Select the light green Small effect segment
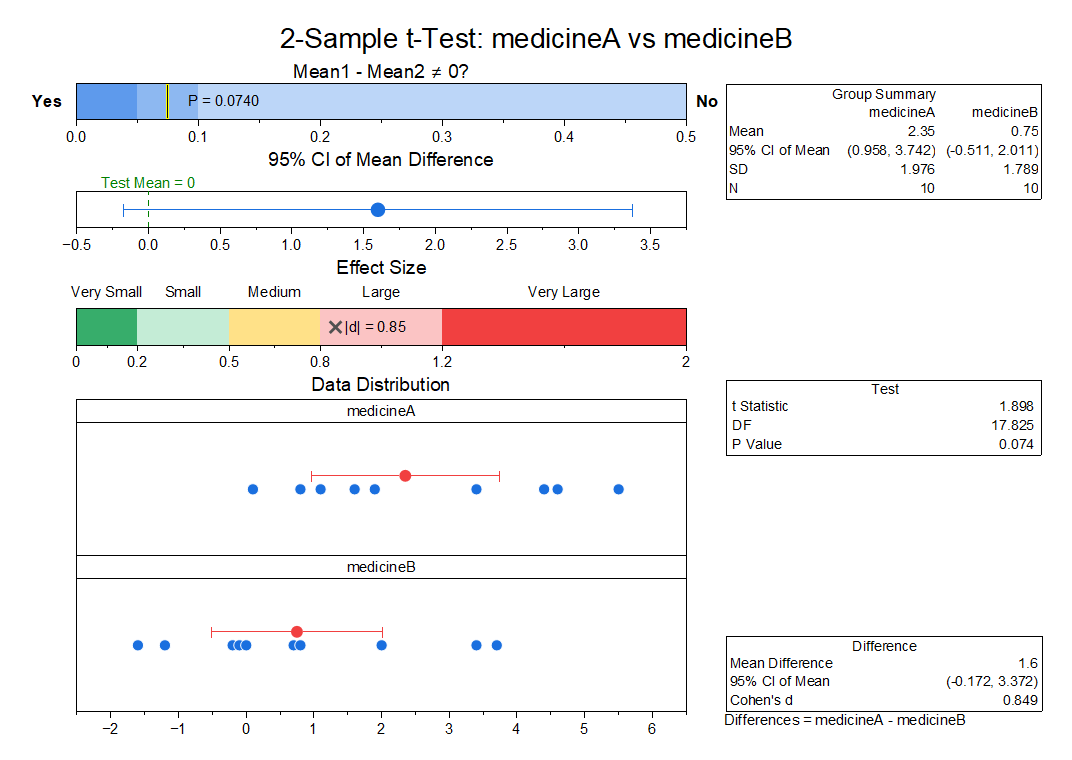This screenshot has height=760, width=1072. coord(183,327)
